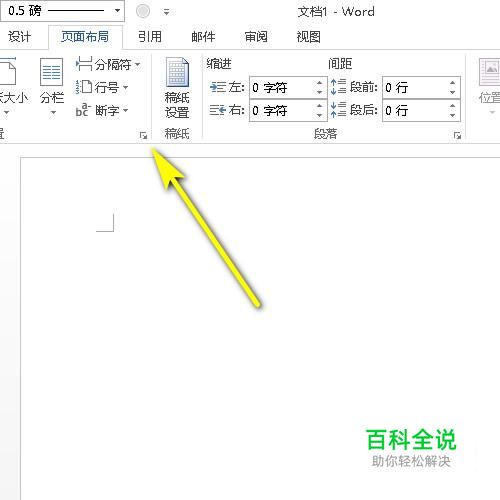The height and width of the screenshot is (500, 500).
Task: Open the 引用 tab
Action: (x=150, y=36)
